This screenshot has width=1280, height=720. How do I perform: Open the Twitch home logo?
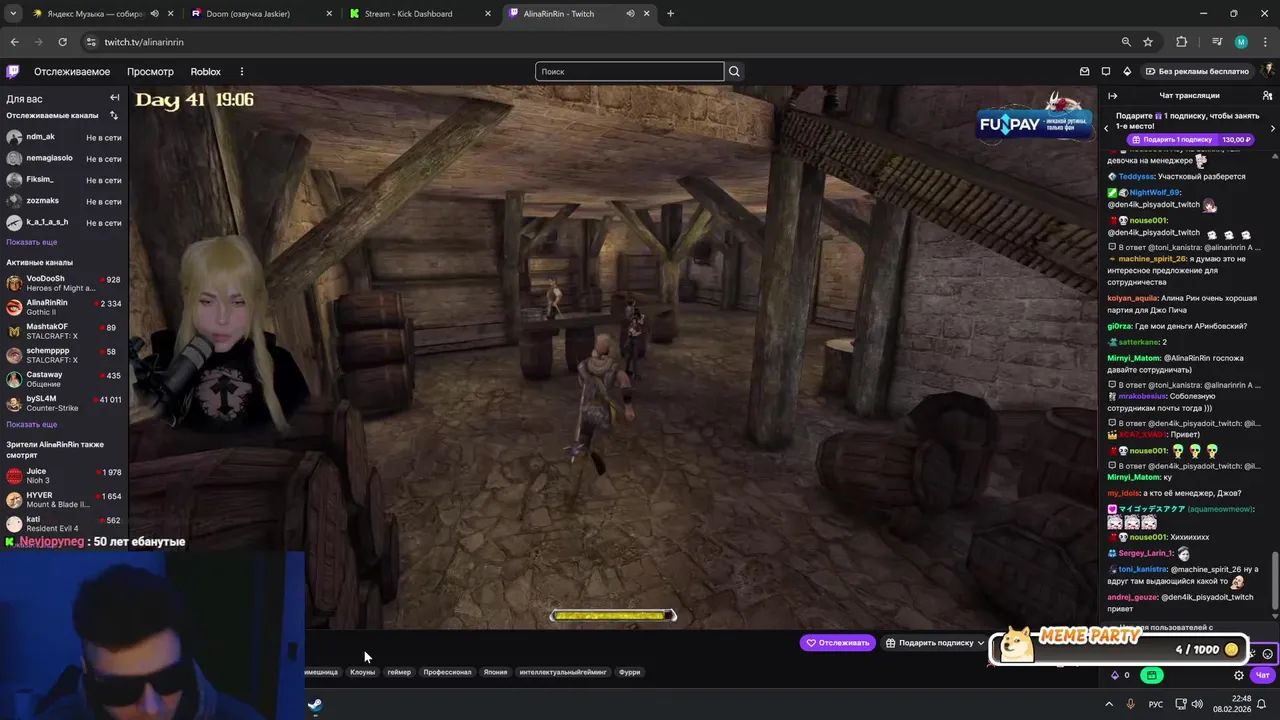pyautogui.click(x=13, y=71)
